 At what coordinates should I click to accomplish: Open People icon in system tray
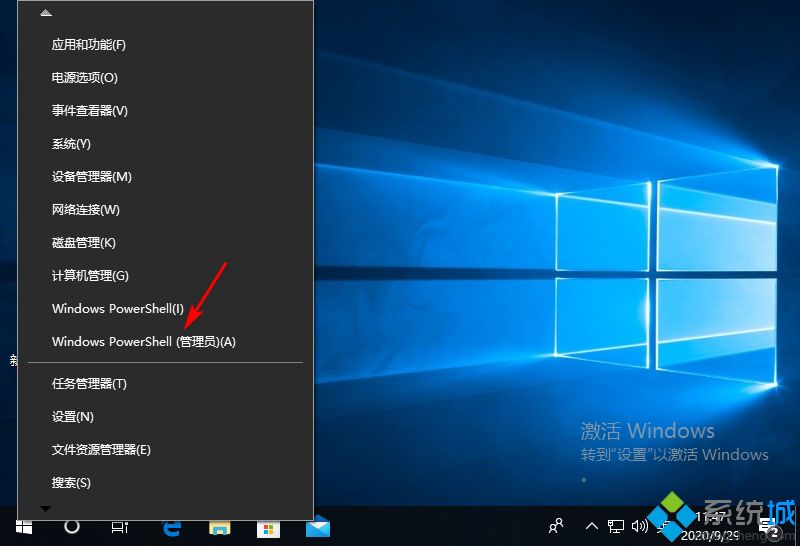point(556,526)
